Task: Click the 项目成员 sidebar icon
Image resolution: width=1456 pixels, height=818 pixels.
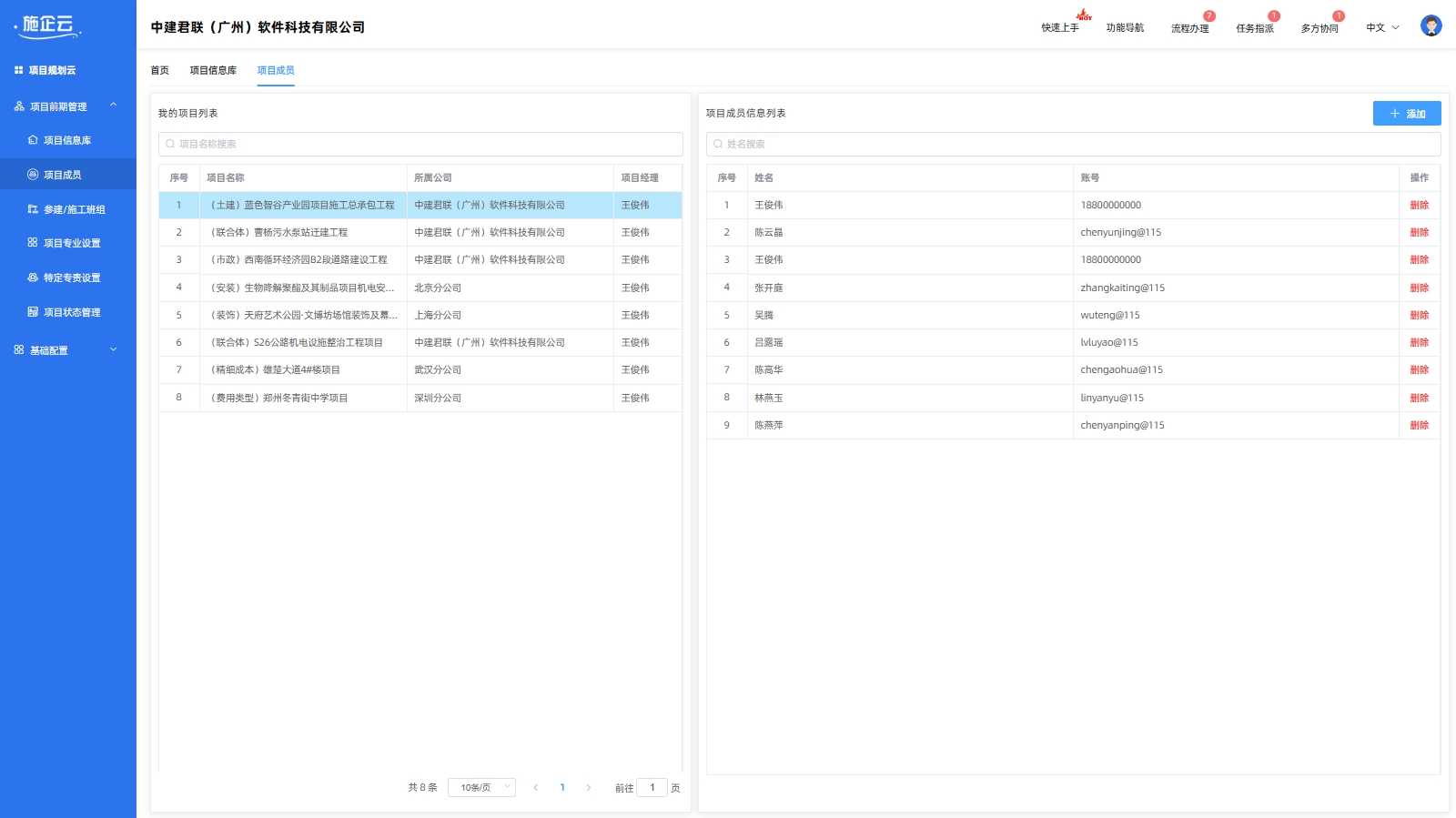Action: [x=33, y=175]
